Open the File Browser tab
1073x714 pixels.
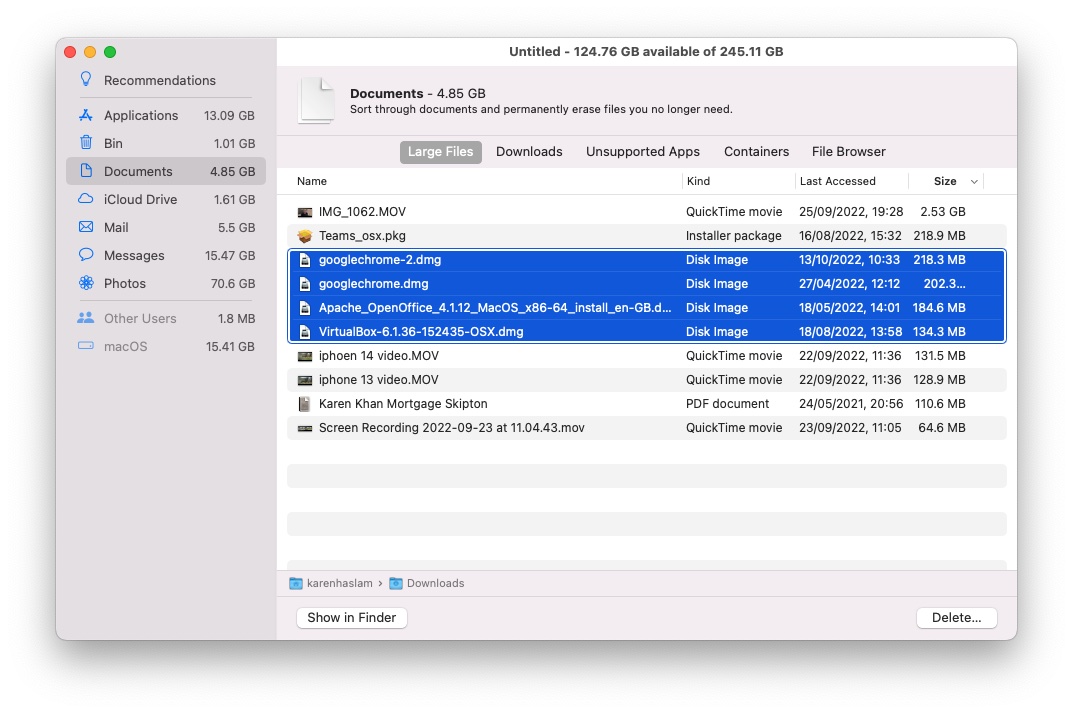point(848,152)
